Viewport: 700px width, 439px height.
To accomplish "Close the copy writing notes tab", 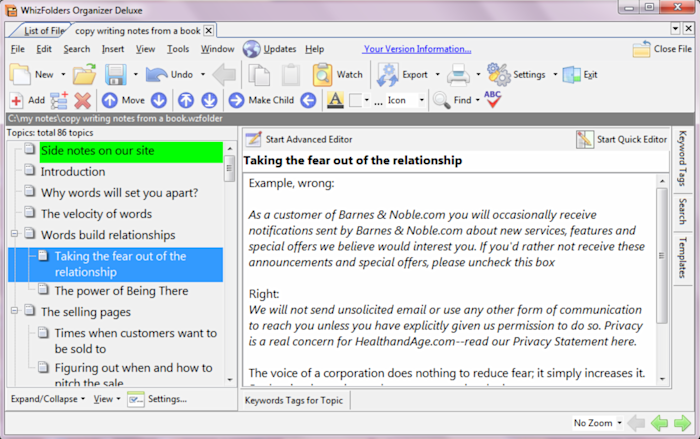I will coord(208,30).
